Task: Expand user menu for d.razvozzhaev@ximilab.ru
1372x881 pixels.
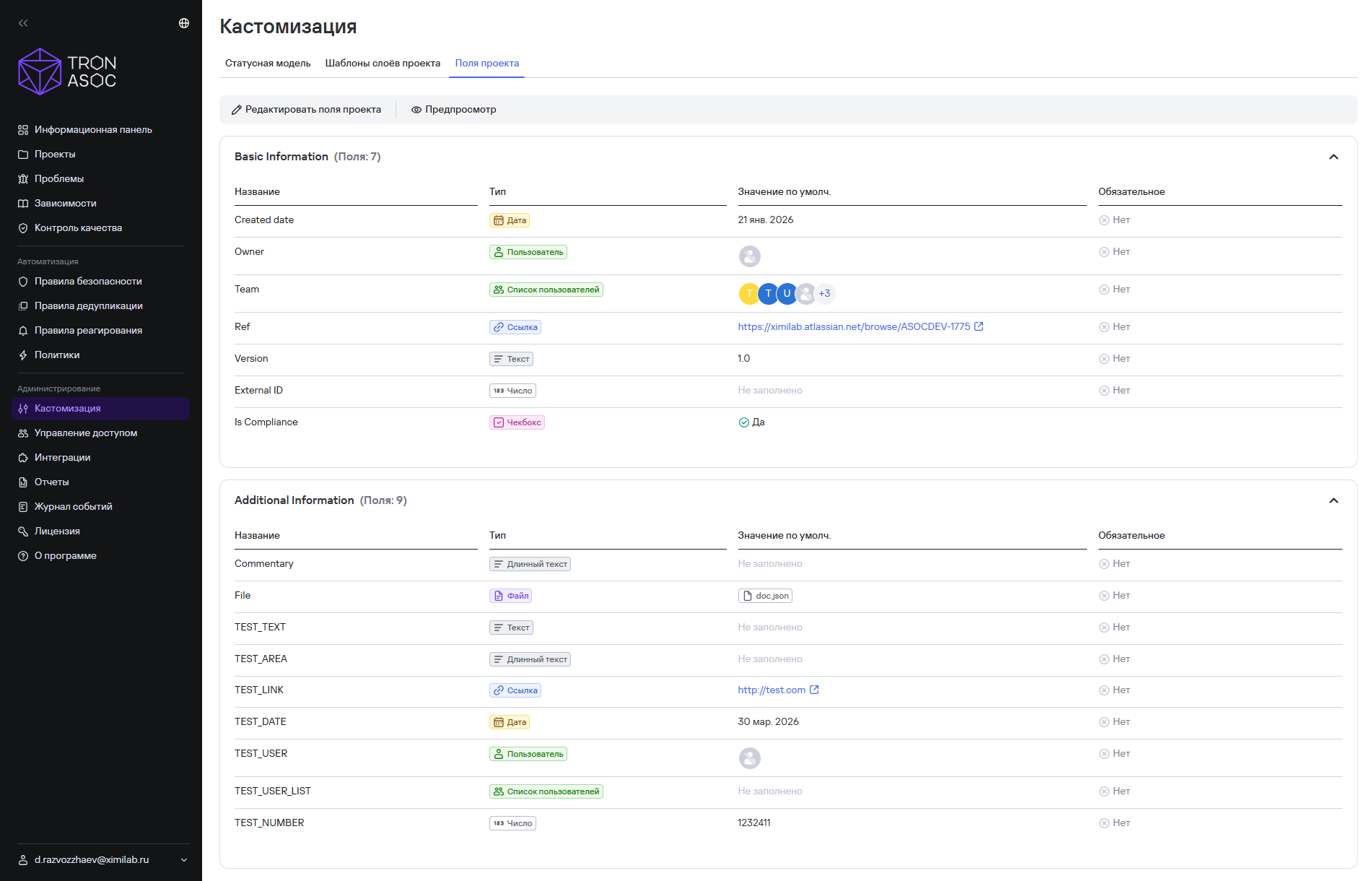Action: 184,860
